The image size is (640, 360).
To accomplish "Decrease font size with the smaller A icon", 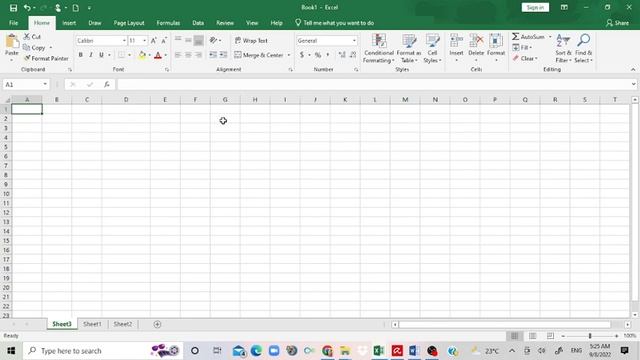I will (164, 40).
